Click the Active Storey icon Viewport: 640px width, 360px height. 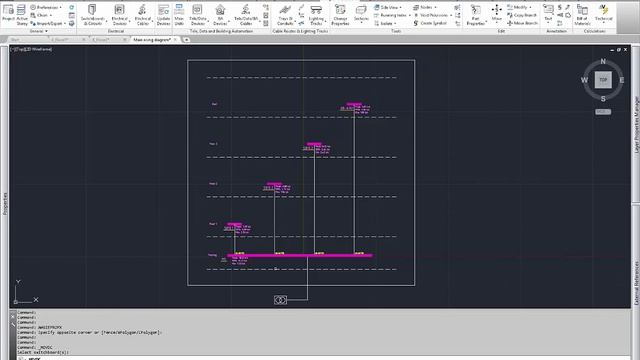pyautogui.click(x=22, y=14)
